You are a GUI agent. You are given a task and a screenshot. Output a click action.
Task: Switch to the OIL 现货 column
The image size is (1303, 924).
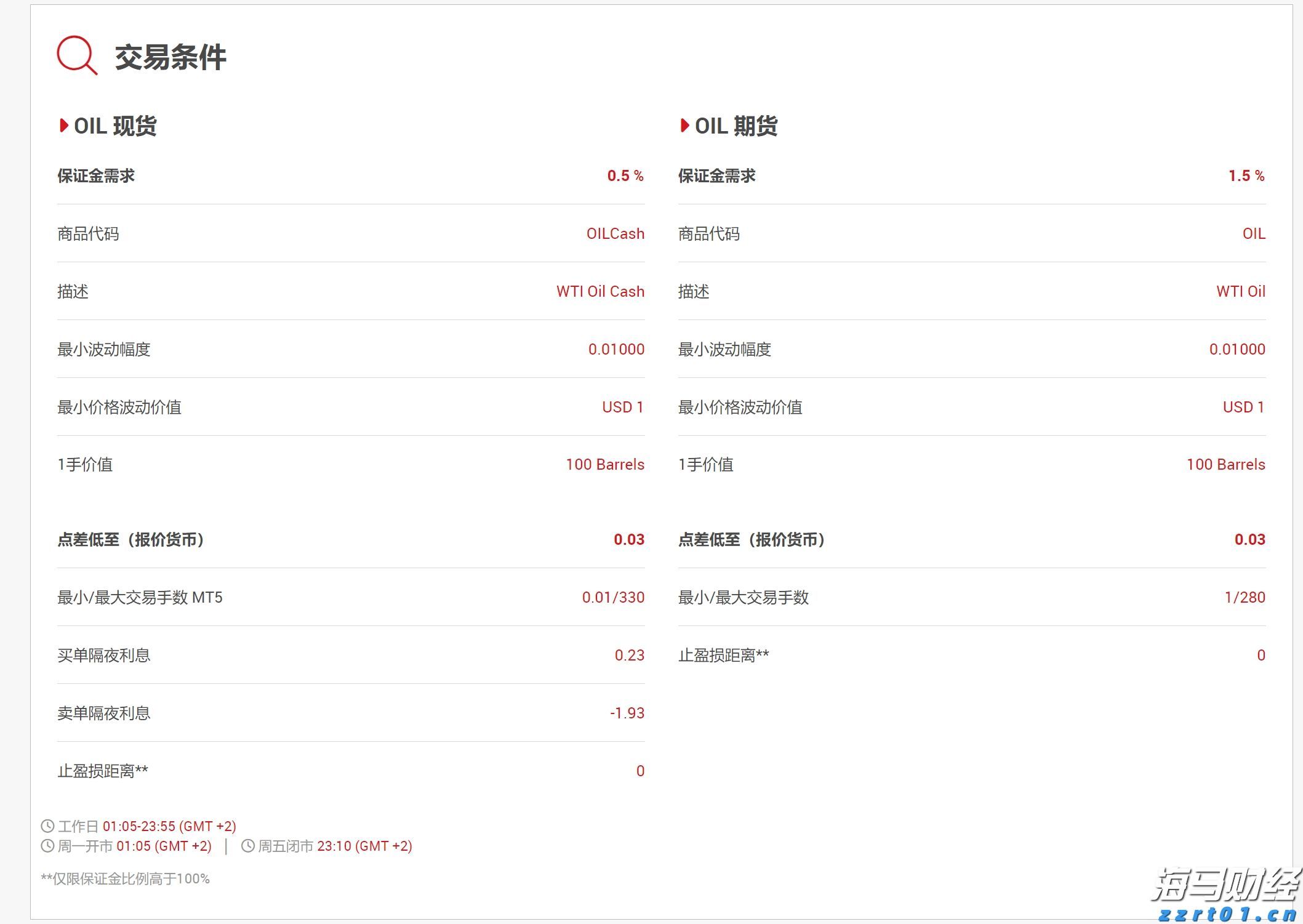pos(115,126)
